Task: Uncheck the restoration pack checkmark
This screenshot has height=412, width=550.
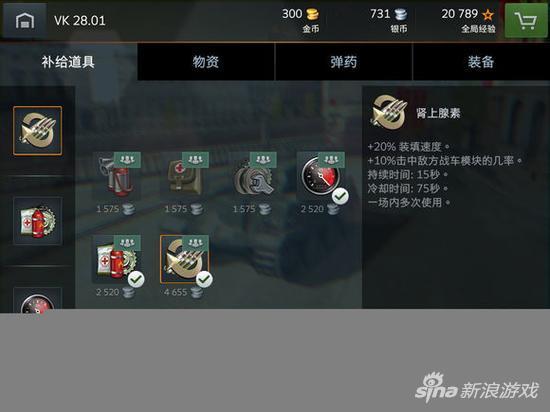Action: (136, 279)
